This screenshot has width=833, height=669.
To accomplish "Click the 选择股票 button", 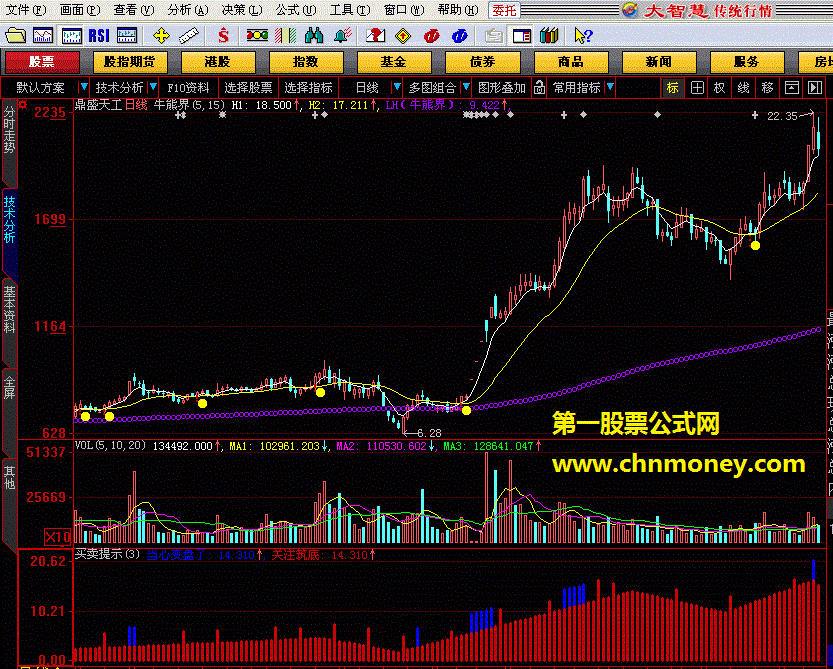I will coord(248,87).
